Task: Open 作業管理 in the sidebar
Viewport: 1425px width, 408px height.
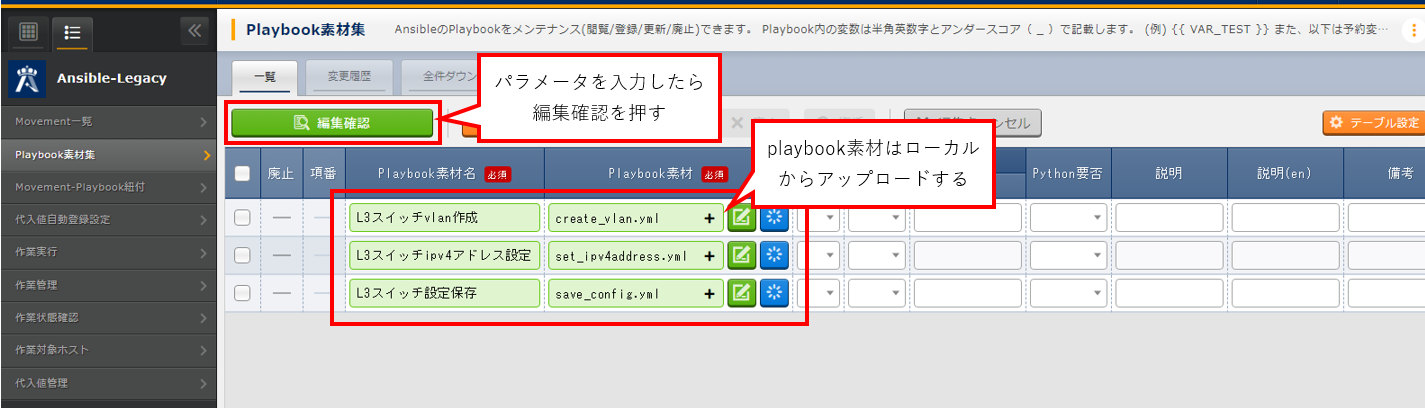Action: pyautogui.click(x=108, y=285)
